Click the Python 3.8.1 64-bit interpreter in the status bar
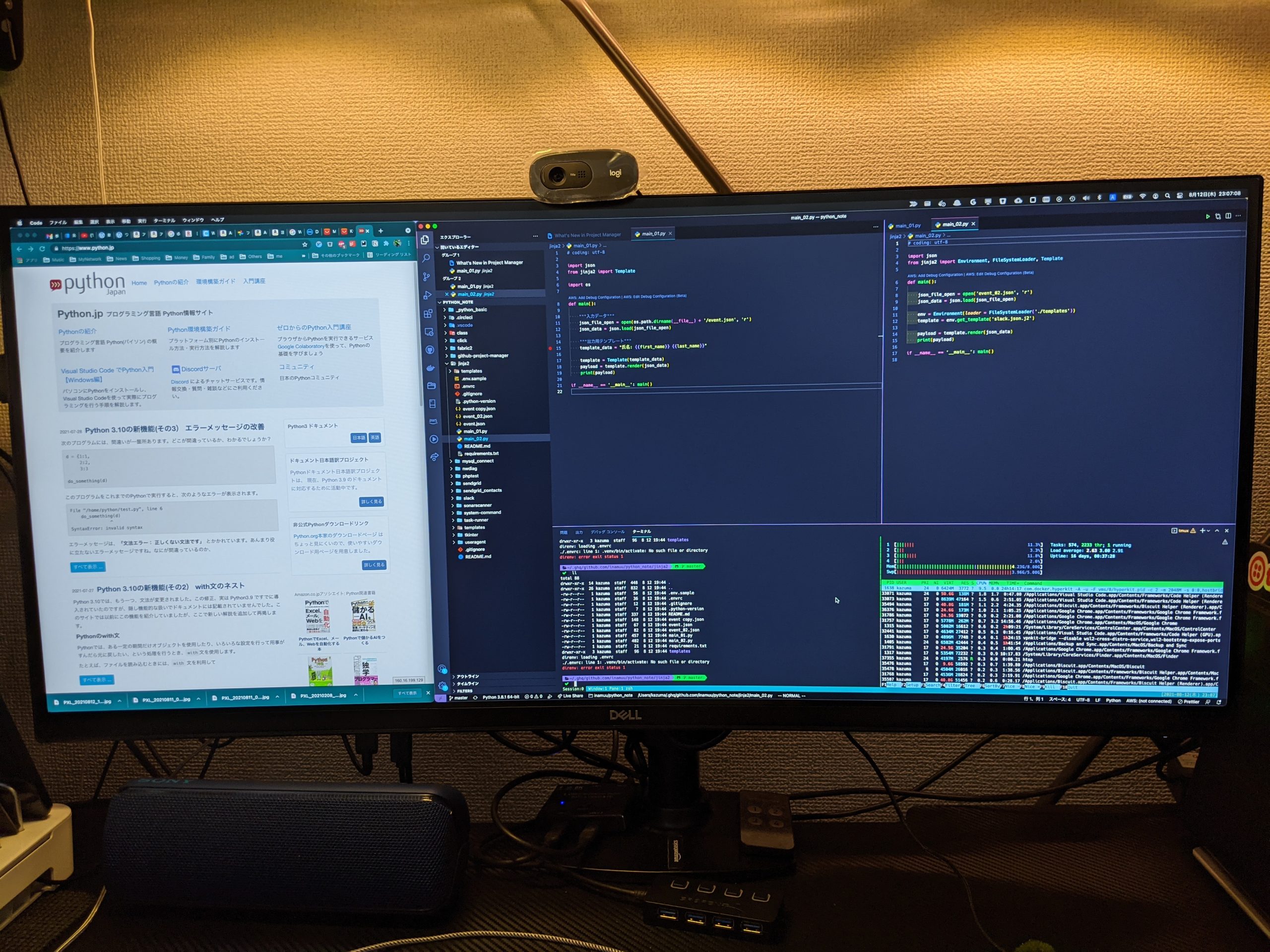The width and height of the screenshot is (1270, 952). (x=501, y=697)
